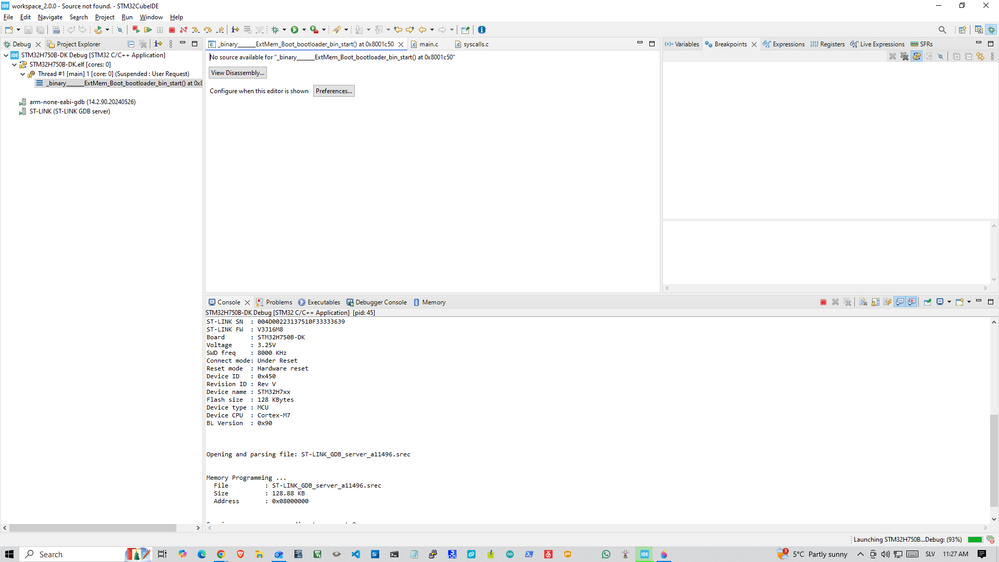Switch to the Debug perspective icon
Image resolution: width=999 pixels, height=562 pixels.
point(991,29)
